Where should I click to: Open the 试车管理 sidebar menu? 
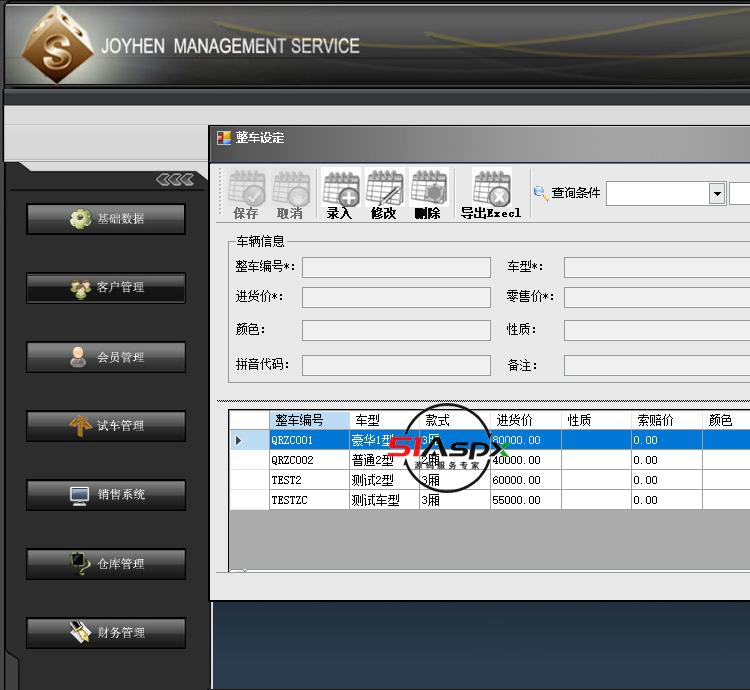click(x=106, y=426)
